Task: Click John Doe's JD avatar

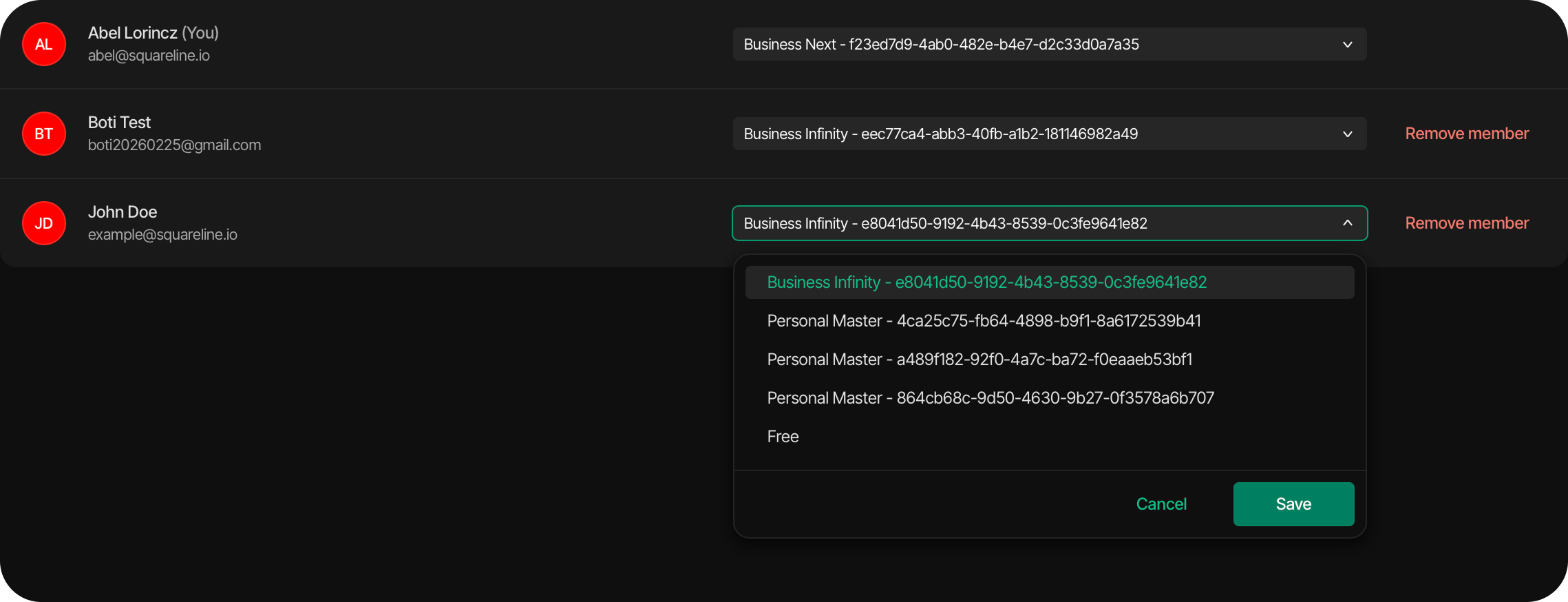Action: pyautogui.click(x=44, y=223)
